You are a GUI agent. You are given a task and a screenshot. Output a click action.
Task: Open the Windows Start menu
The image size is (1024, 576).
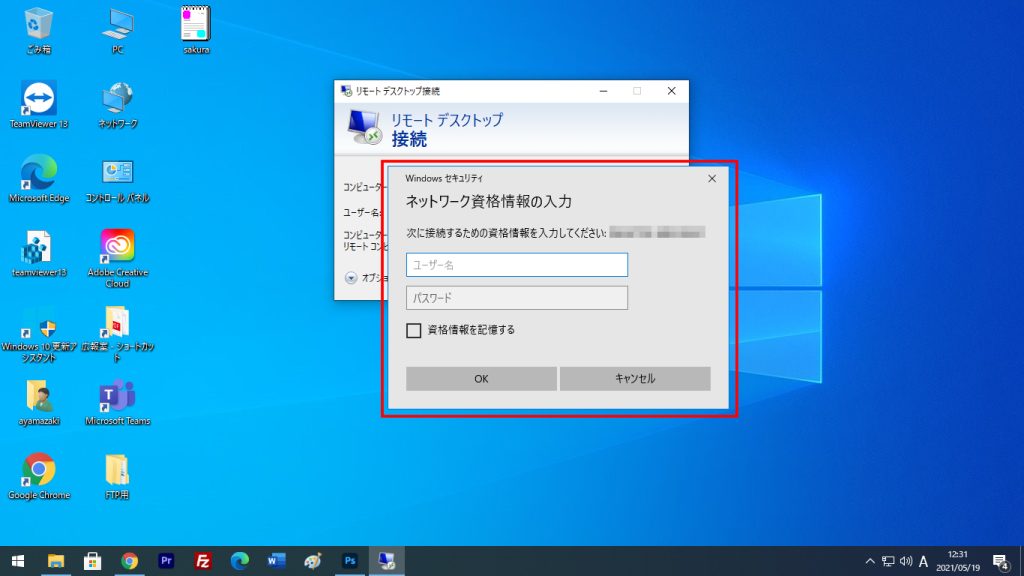(18, 561)
